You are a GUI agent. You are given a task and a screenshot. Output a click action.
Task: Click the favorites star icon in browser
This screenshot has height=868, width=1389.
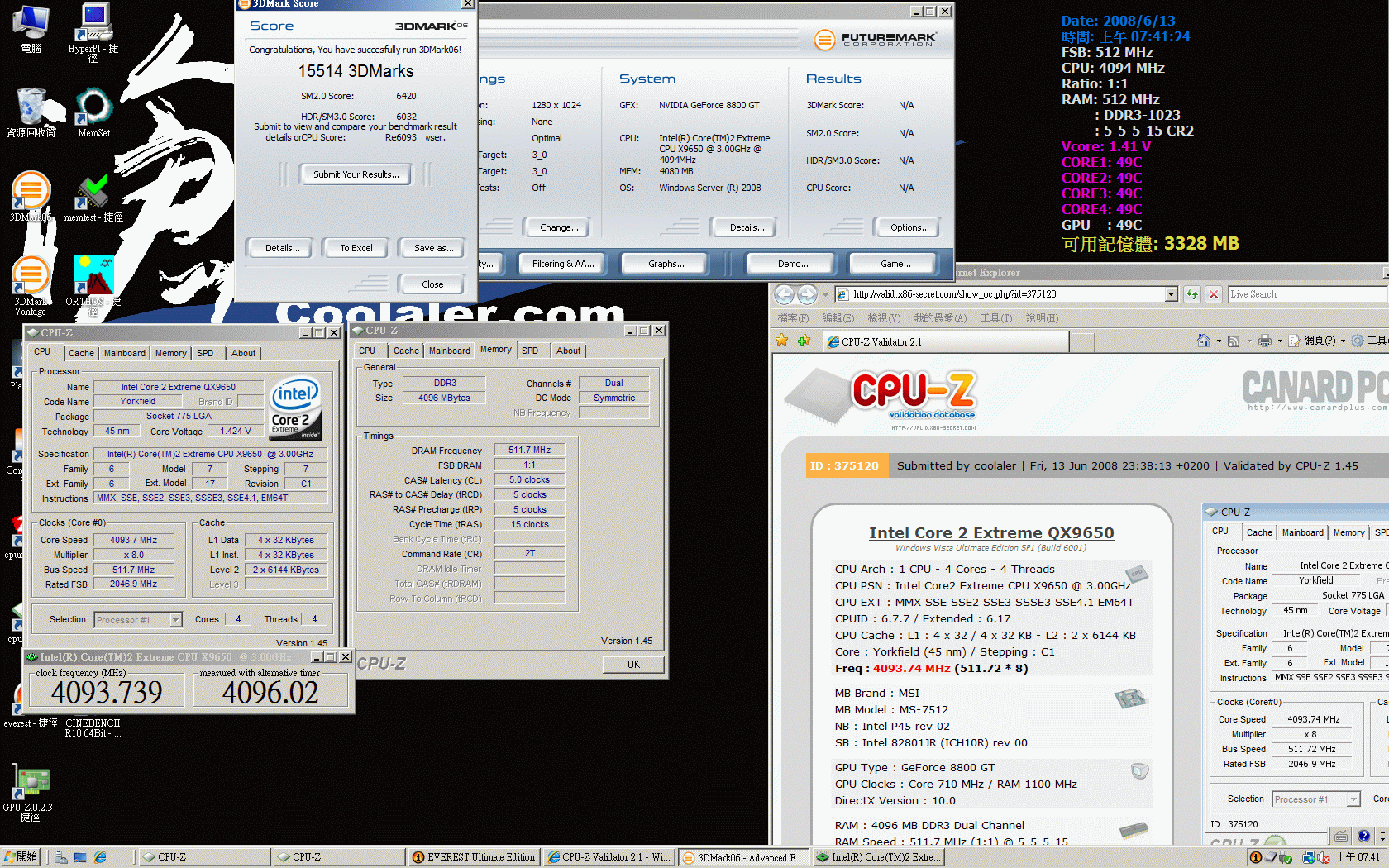[x=782, y=341]
